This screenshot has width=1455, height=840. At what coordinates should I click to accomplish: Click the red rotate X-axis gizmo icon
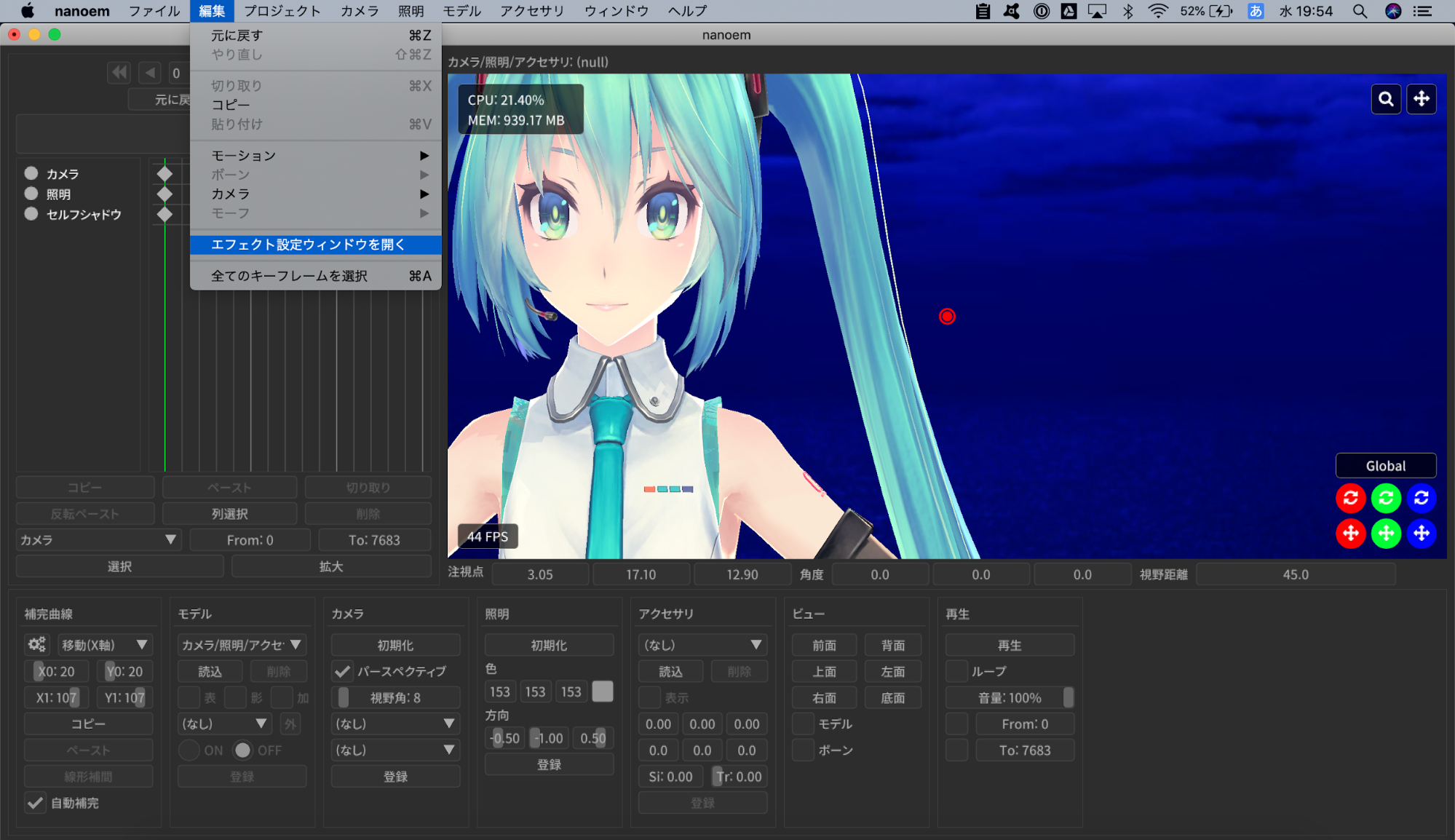[1350, 498]
